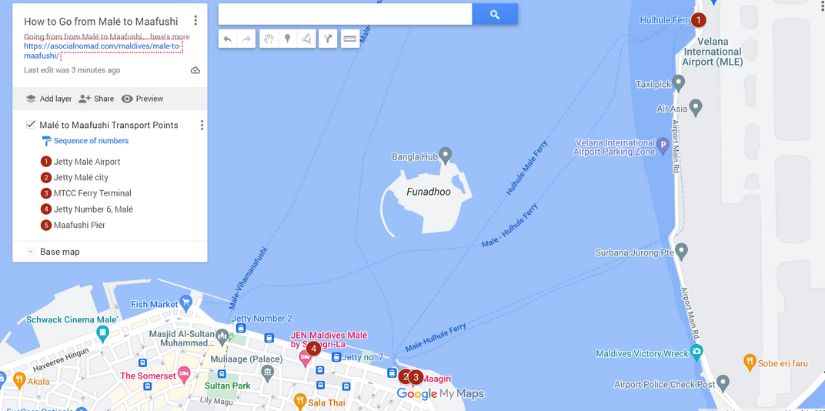Select the measure distances ruler tool

[350, 38]
